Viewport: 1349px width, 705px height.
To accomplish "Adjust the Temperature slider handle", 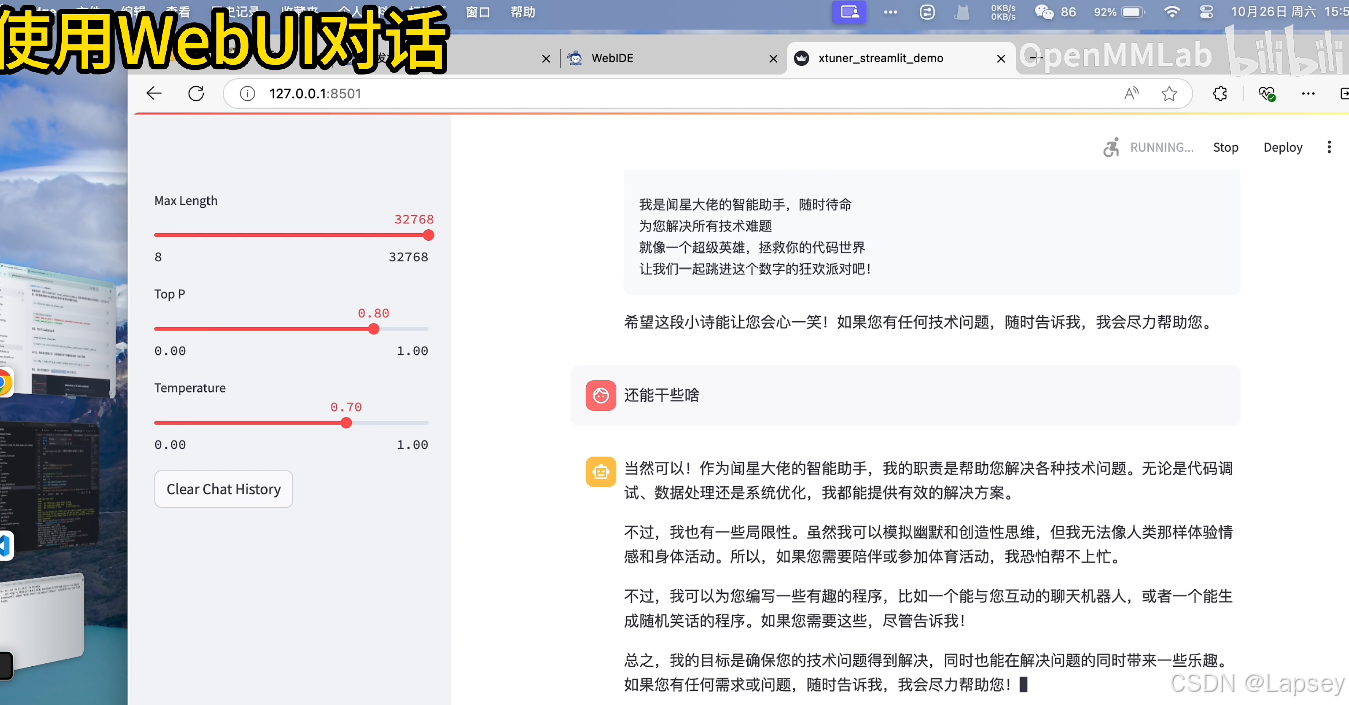I will [346, 422].
